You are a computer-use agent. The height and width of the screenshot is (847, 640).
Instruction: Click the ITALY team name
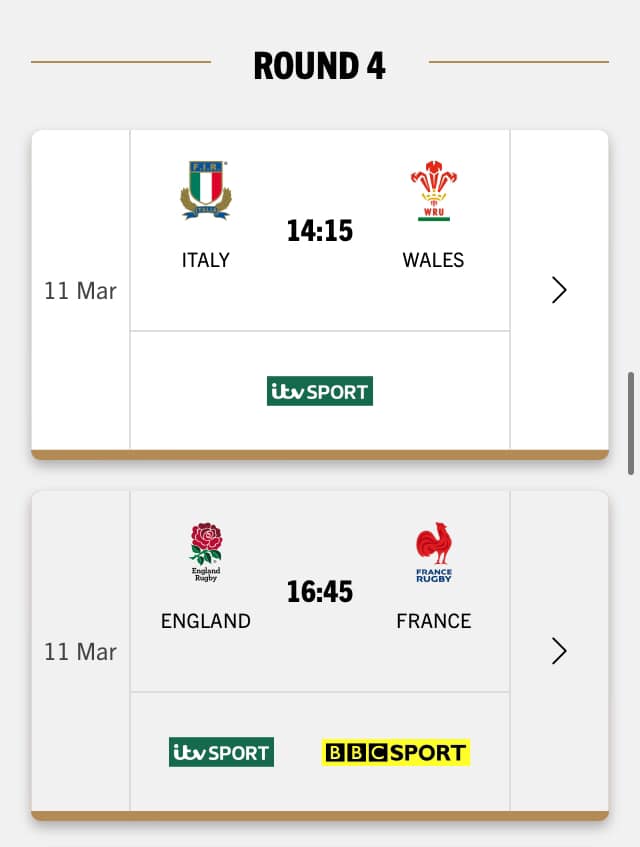click(206, 260)
